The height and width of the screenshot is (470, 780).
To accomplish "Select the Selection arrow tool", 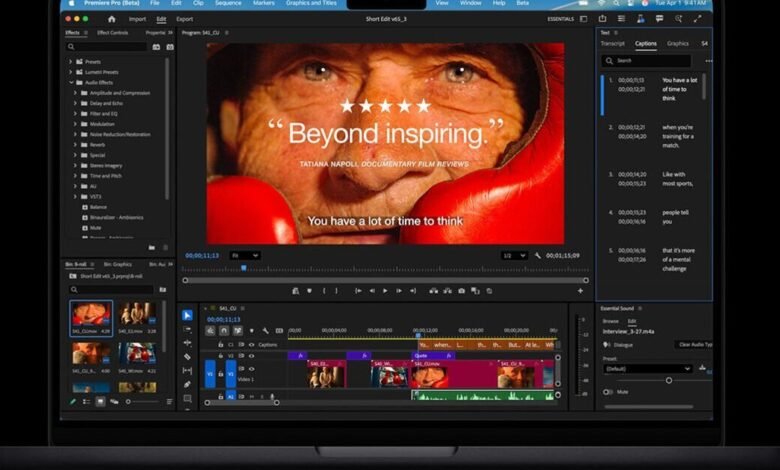I will 187,315.
